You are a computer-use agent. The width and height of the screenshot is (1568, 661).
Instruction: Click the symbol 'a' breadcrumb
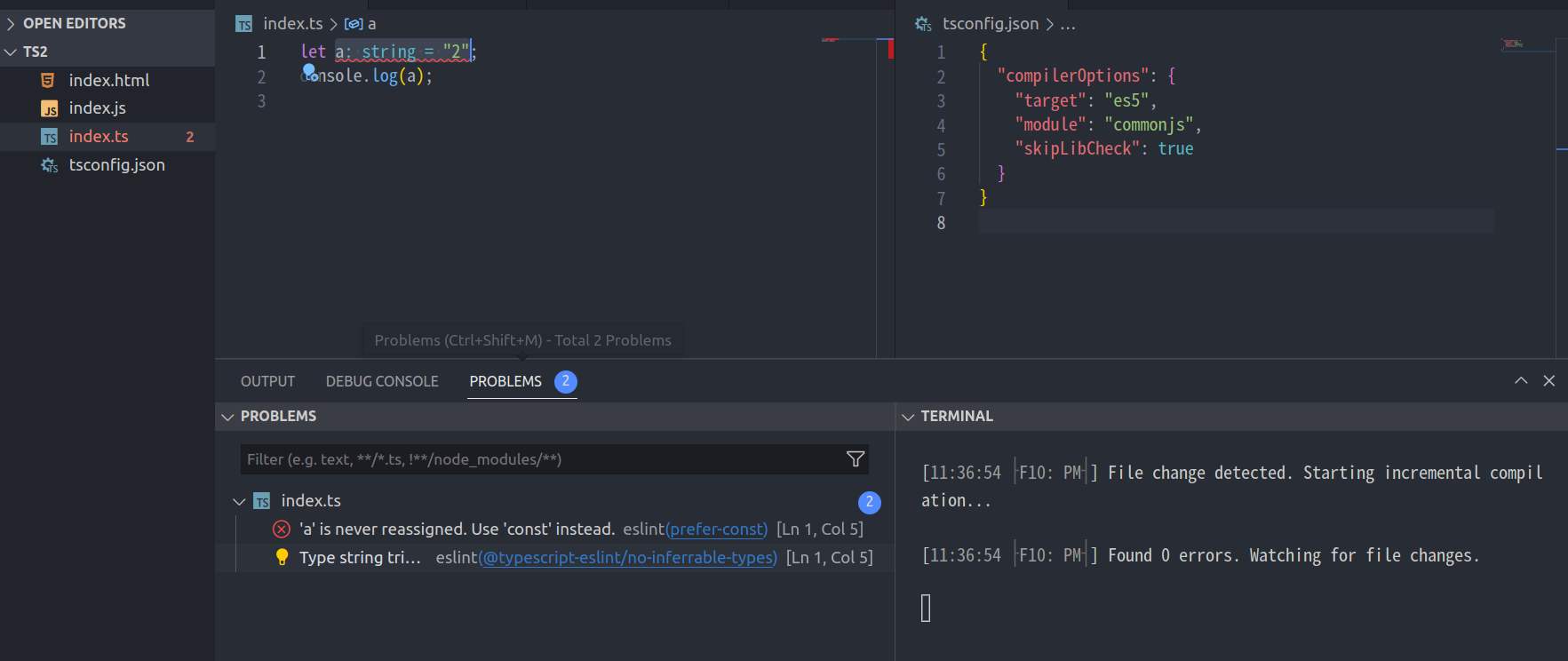[x=371, y=24]
